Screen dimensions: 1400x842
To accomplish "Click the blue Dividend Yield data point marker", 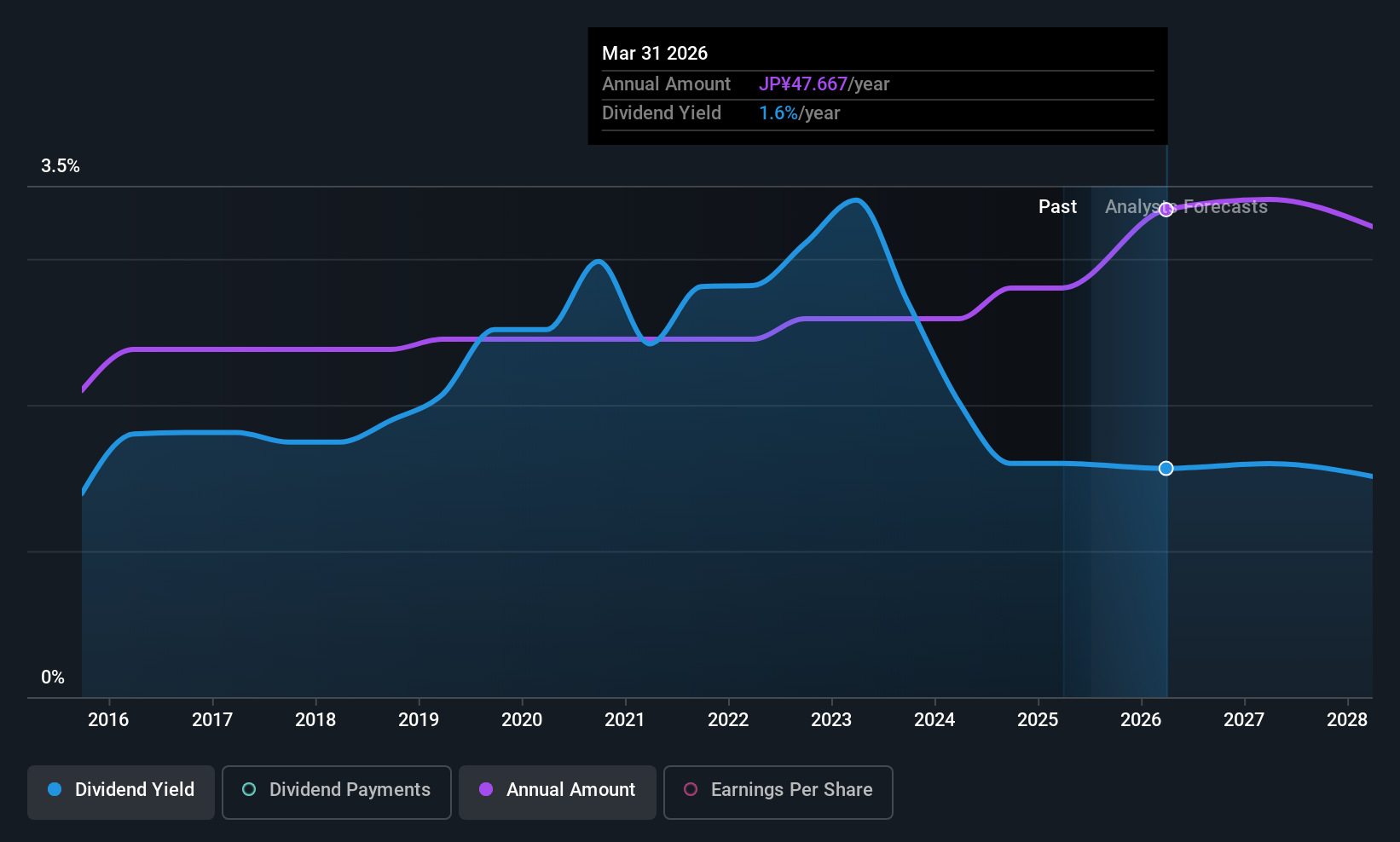I will pyautogui.click(x=1166, y=469).
